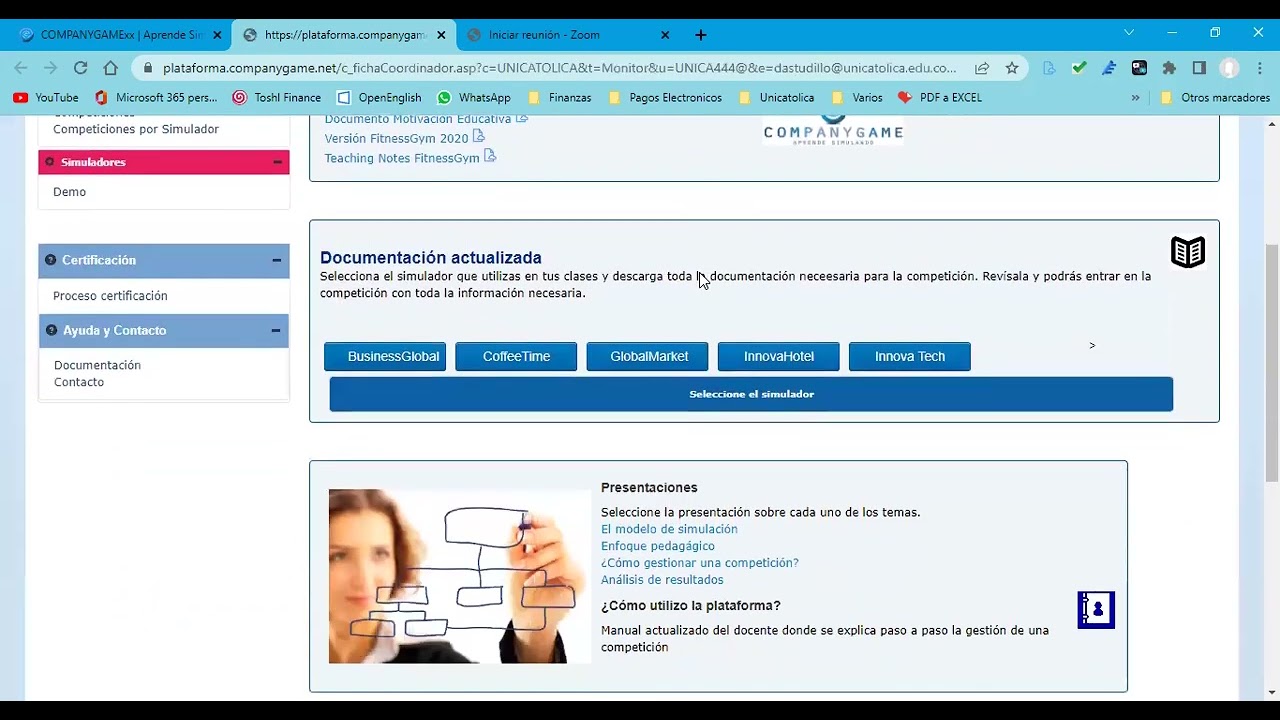The width and height of the screenshot is (1280, 720).
Task: Reload the page with the refresh icon
Action: coord(80,68)
